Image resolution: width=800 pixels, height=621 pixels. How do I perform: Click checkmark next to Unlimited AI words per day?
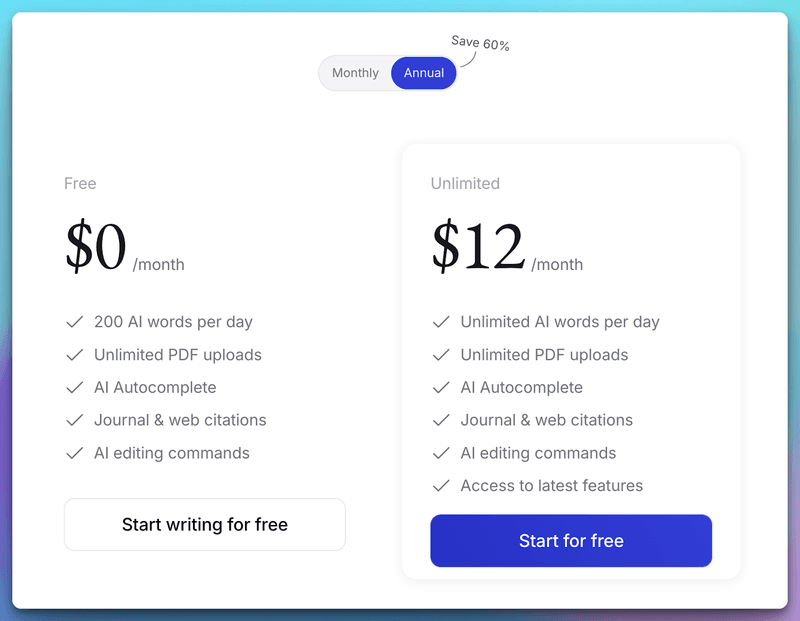point(441,322)
